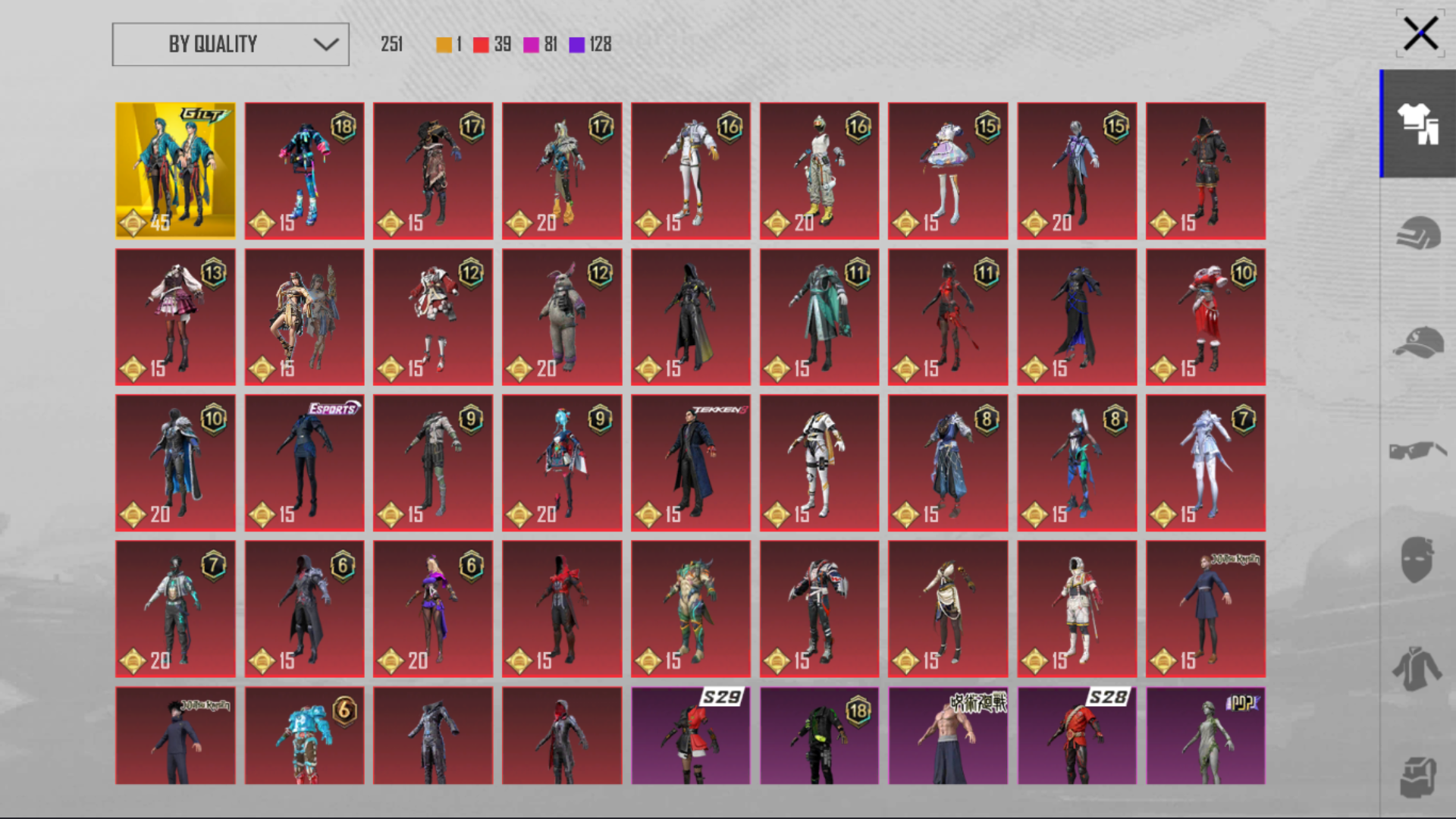Choose the two-figure dancer outfit set
Viewport: 1456px width, 819px height.
304,317
